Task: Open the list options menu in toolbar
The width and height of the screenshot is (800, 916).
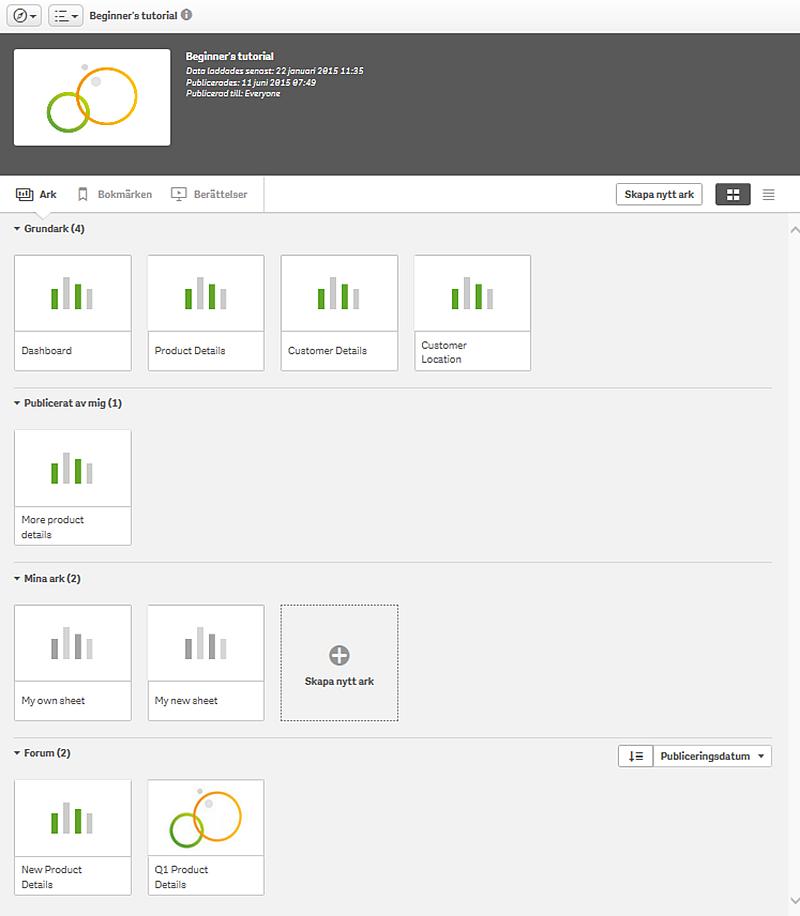Action: 65,16
